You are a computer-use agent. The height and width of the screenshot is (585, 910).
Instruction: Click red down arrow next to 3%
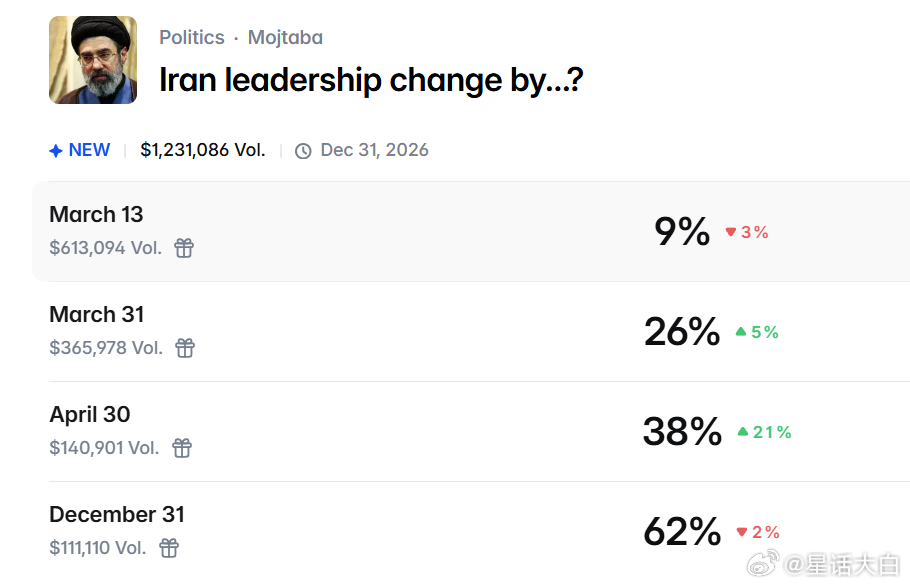click(730, 232)
